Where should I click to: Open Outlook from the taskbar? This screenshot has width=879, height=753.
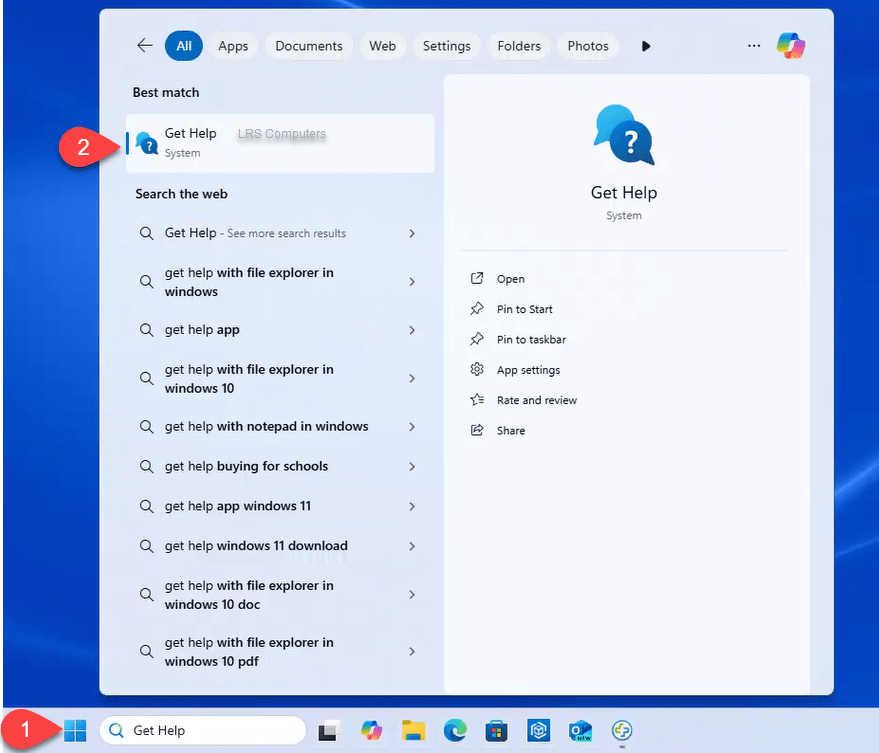tap(580, 731)
